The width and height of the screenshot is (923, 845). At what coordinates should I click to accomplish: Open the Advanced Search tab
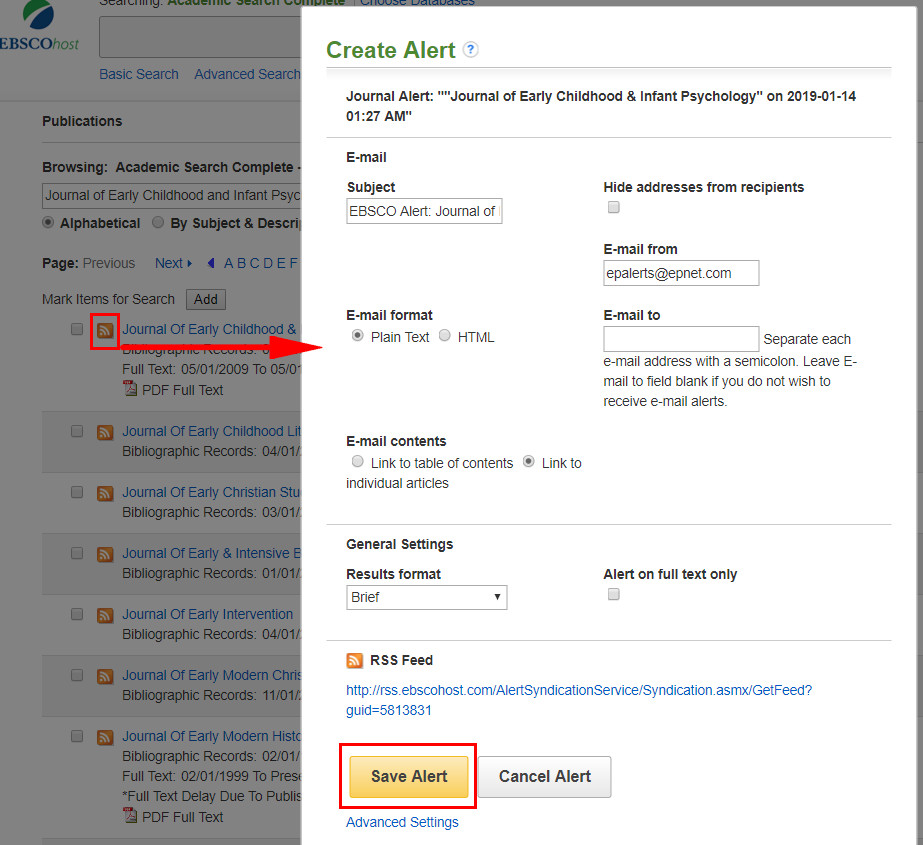pos(247,74)
